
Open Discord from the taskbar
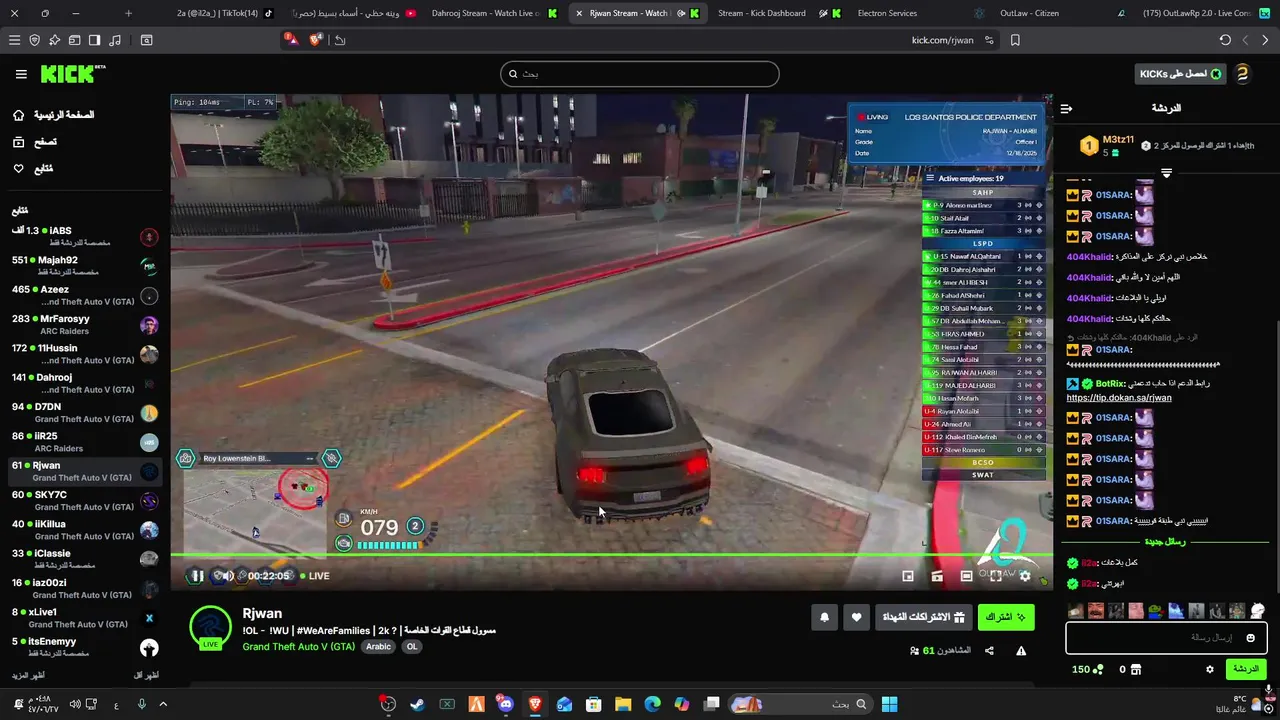tap(505, 704)
